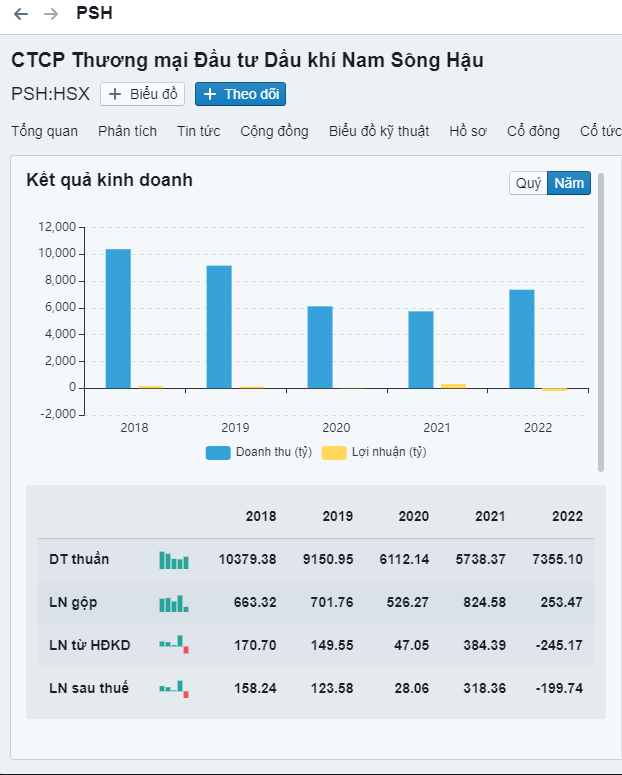Open the Biểu đồ kỹ thuật tab
This screenshot has height=775, width=622.
point(378,131)
